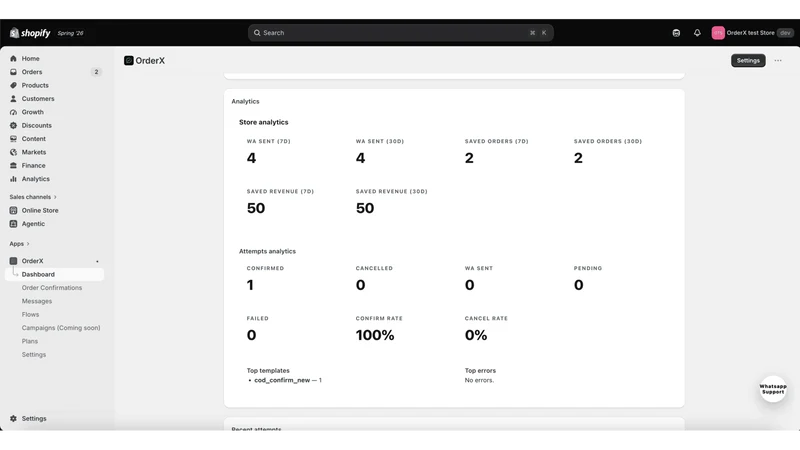Click the CANCEL RATE 0% value
This screenshot has height=450, width=800.
pyautogui.click(x=476, y=335)
